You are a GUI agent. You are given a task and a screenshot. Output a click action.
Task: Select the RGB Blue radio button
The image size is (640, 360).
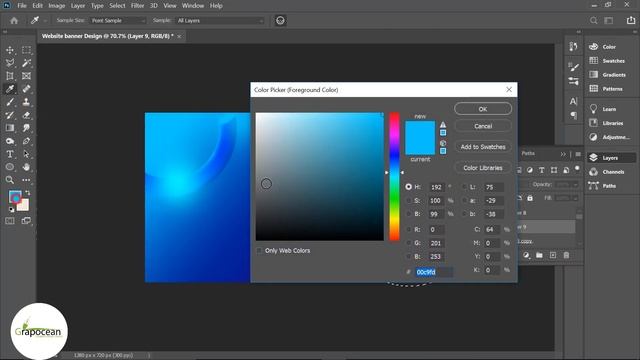pos(409,256)
